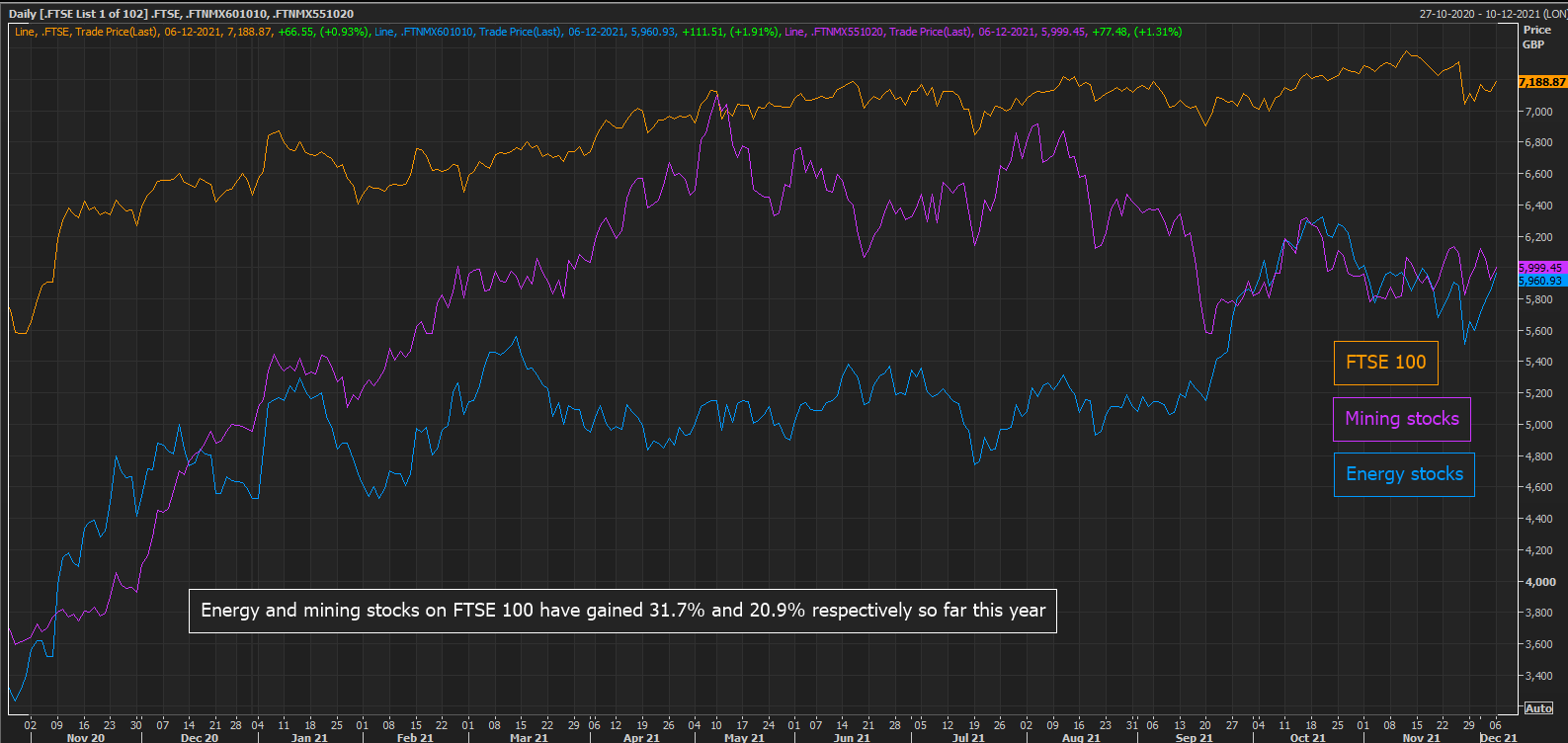Open the Daily chart title text

pyautogui.click(x=181, y=14)
